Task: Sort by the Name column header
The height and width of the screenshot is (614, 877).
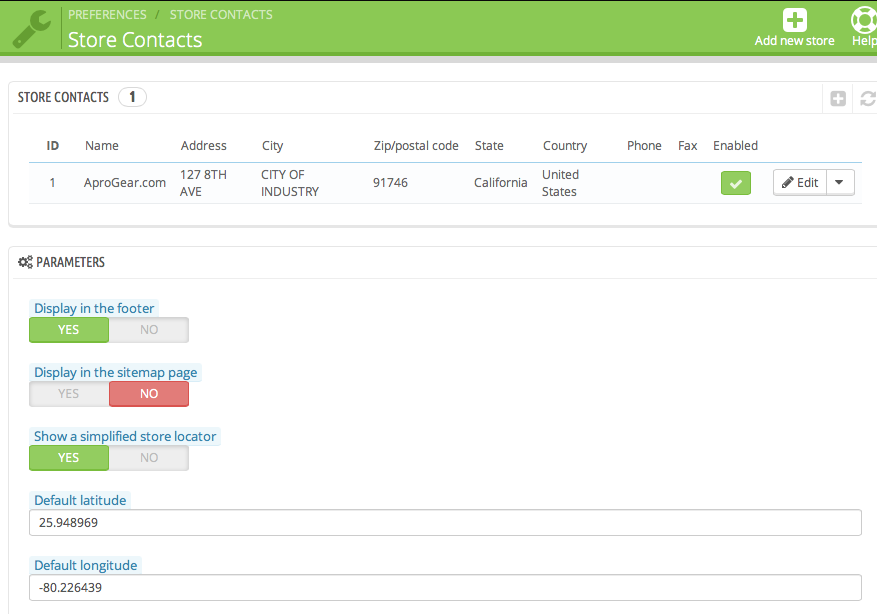Action: (x=102, y=145)
